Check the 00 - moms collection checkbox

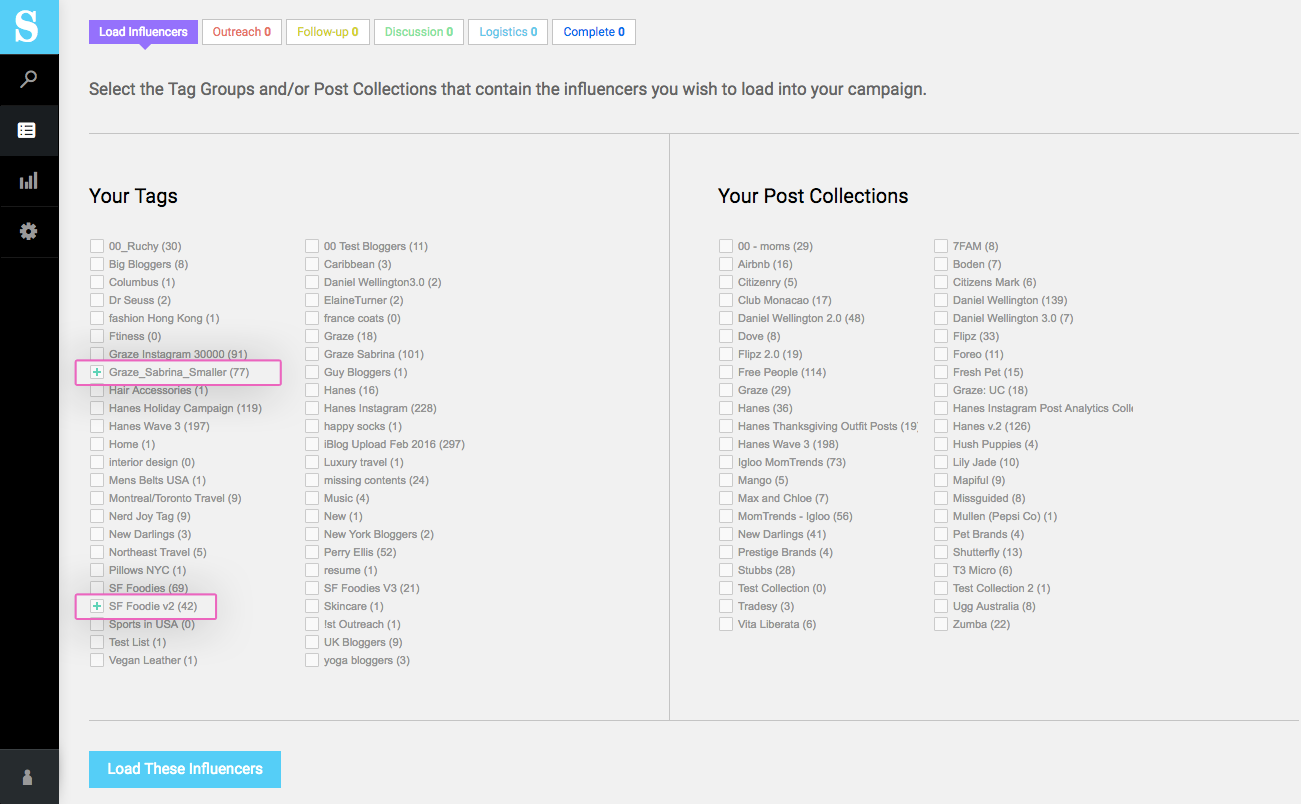(x=726, y=246)
